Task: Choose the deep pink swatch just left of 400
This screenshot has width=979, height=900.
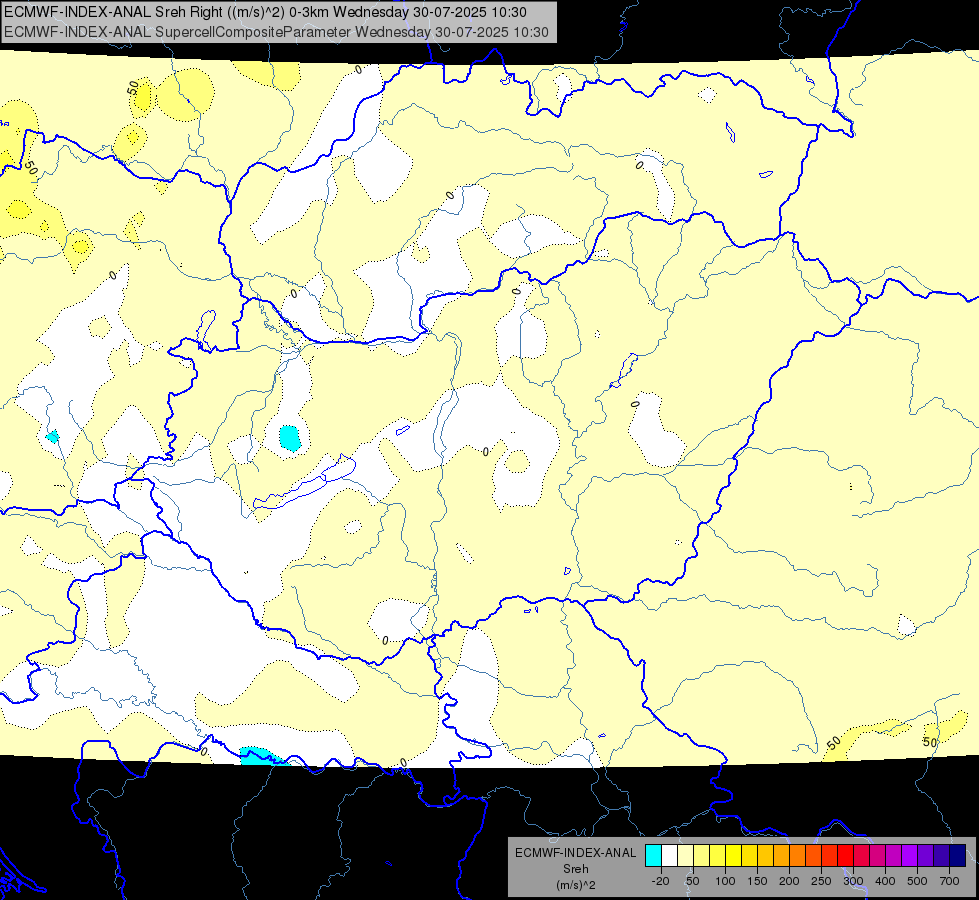Action: point(877,856)
